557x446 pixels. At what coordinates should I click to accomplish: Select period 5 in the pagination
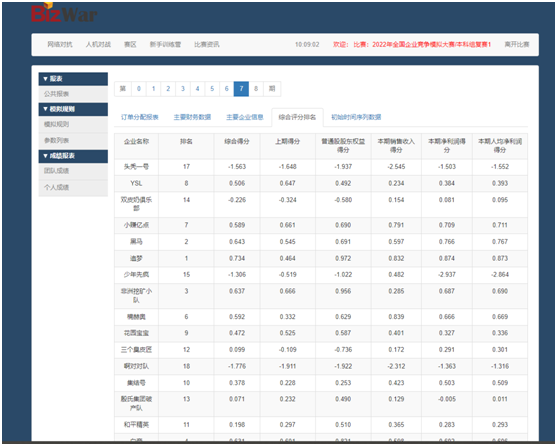click(x=212, y=89)
